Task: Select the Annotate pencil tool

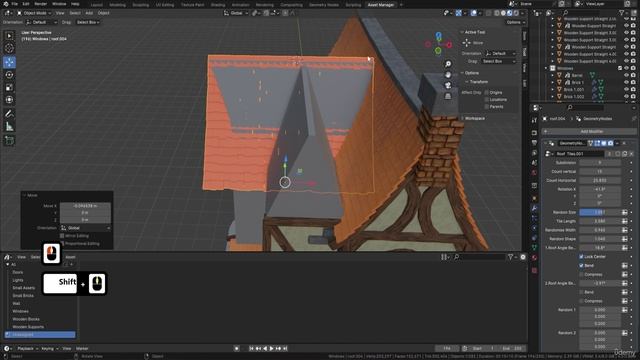Action: [x=9, y=114]
